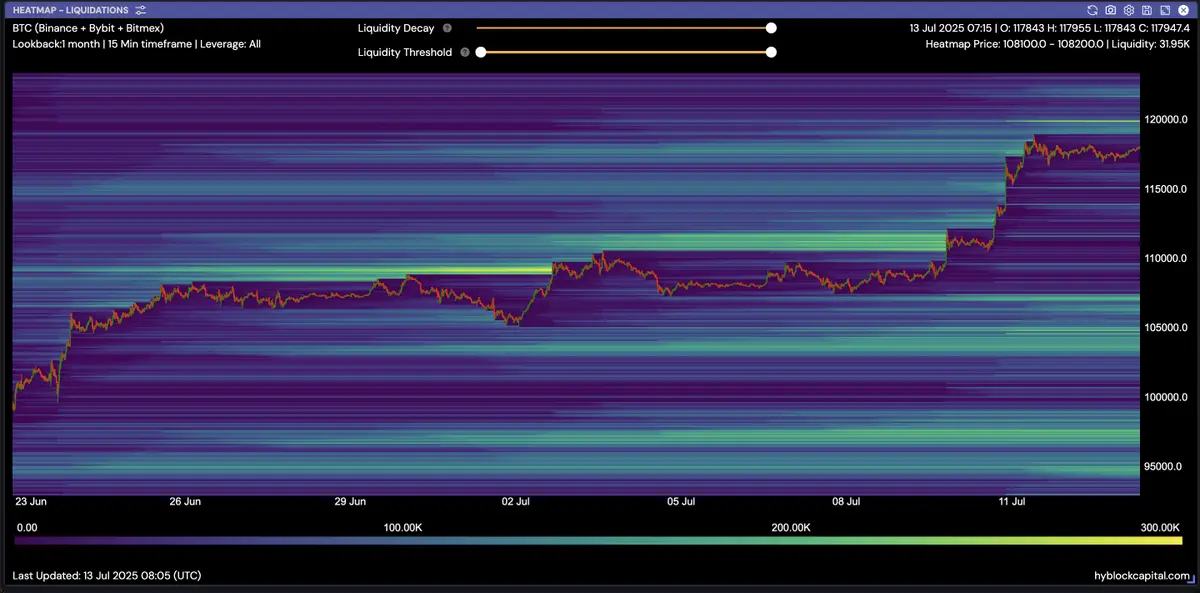
Task: Click the Liquidity Threshold label
Action: [x=405, y=52]
